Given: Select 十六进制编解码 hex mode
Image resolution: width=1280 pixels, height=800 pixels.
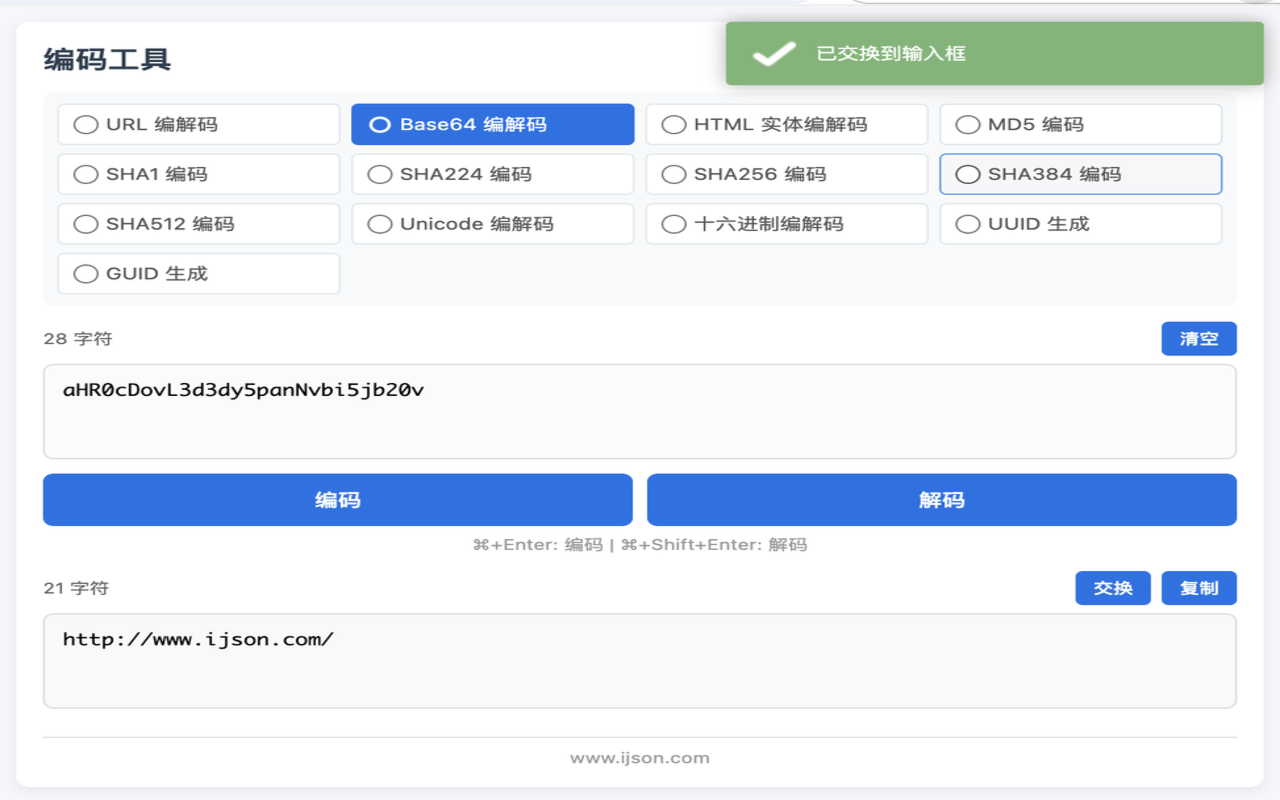Looking at the screenshot, I should coord(787,224).
